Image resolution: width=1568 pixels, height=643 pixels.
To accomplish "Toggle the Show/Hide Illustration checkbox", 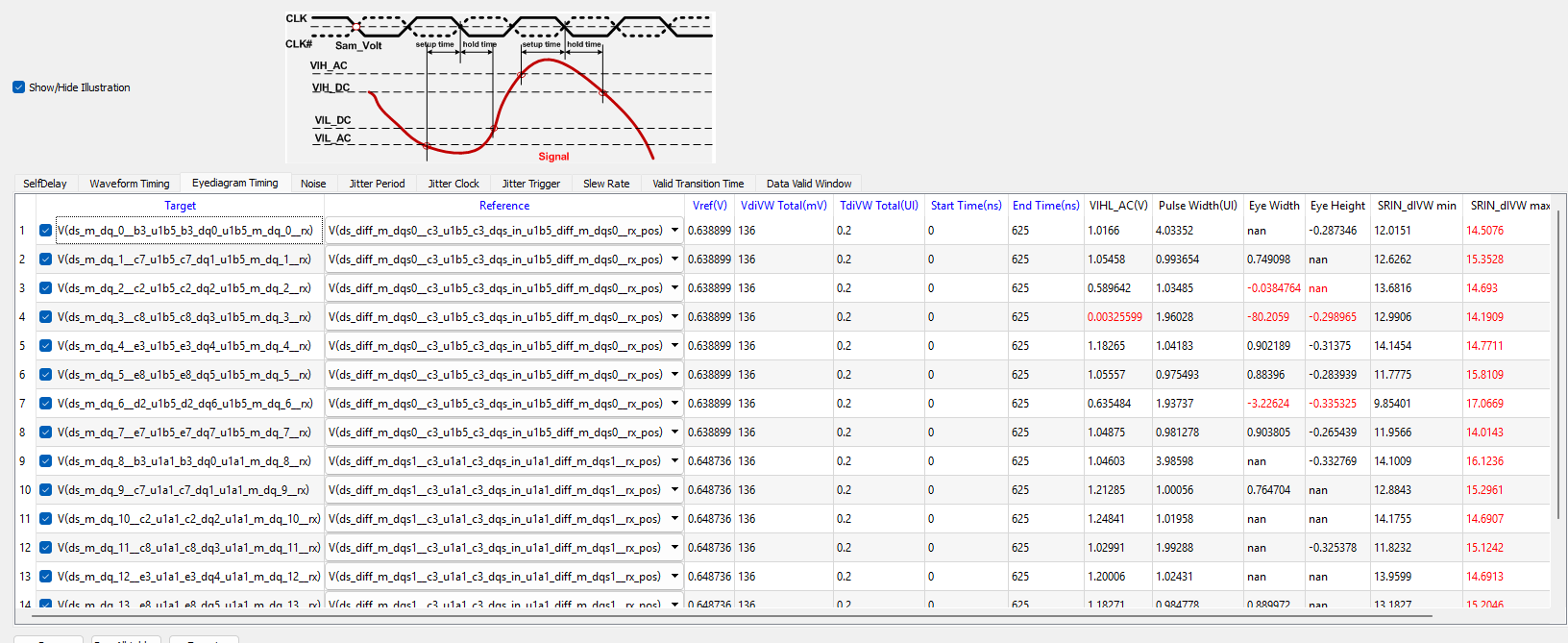I will (x=19, y=87).
